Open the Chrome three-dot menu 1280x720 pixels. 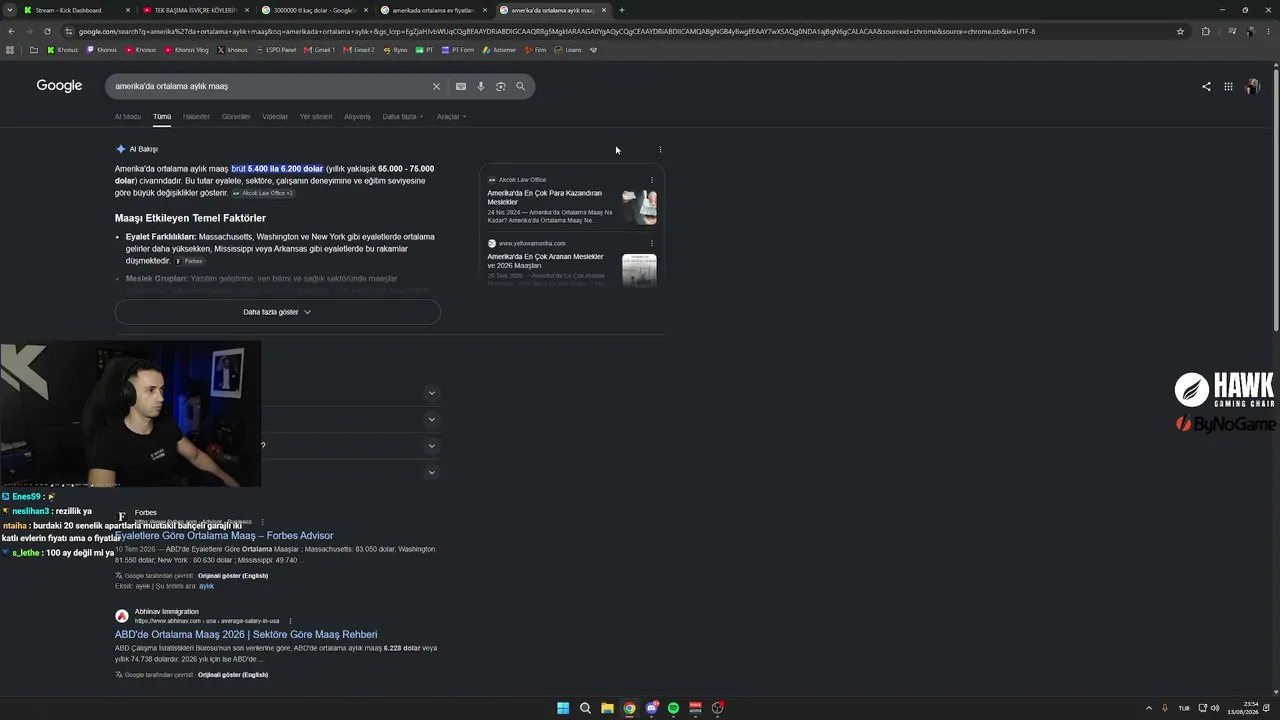1267,31
